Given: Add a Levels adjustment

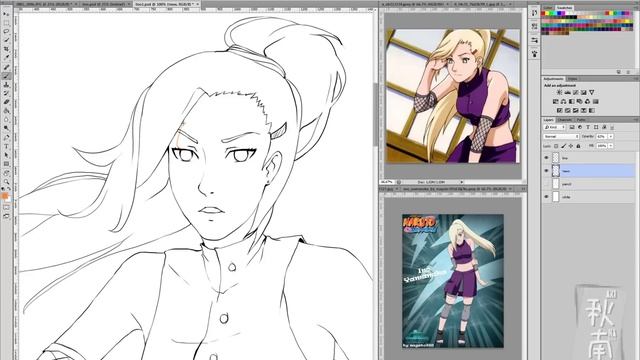Looking at the screenshot, I should tap(567, 93).
